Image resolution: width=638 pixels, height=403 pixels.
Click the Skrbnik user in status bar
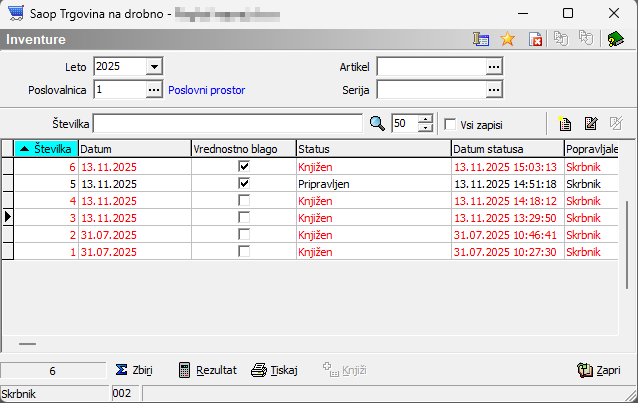coord(54,394)
